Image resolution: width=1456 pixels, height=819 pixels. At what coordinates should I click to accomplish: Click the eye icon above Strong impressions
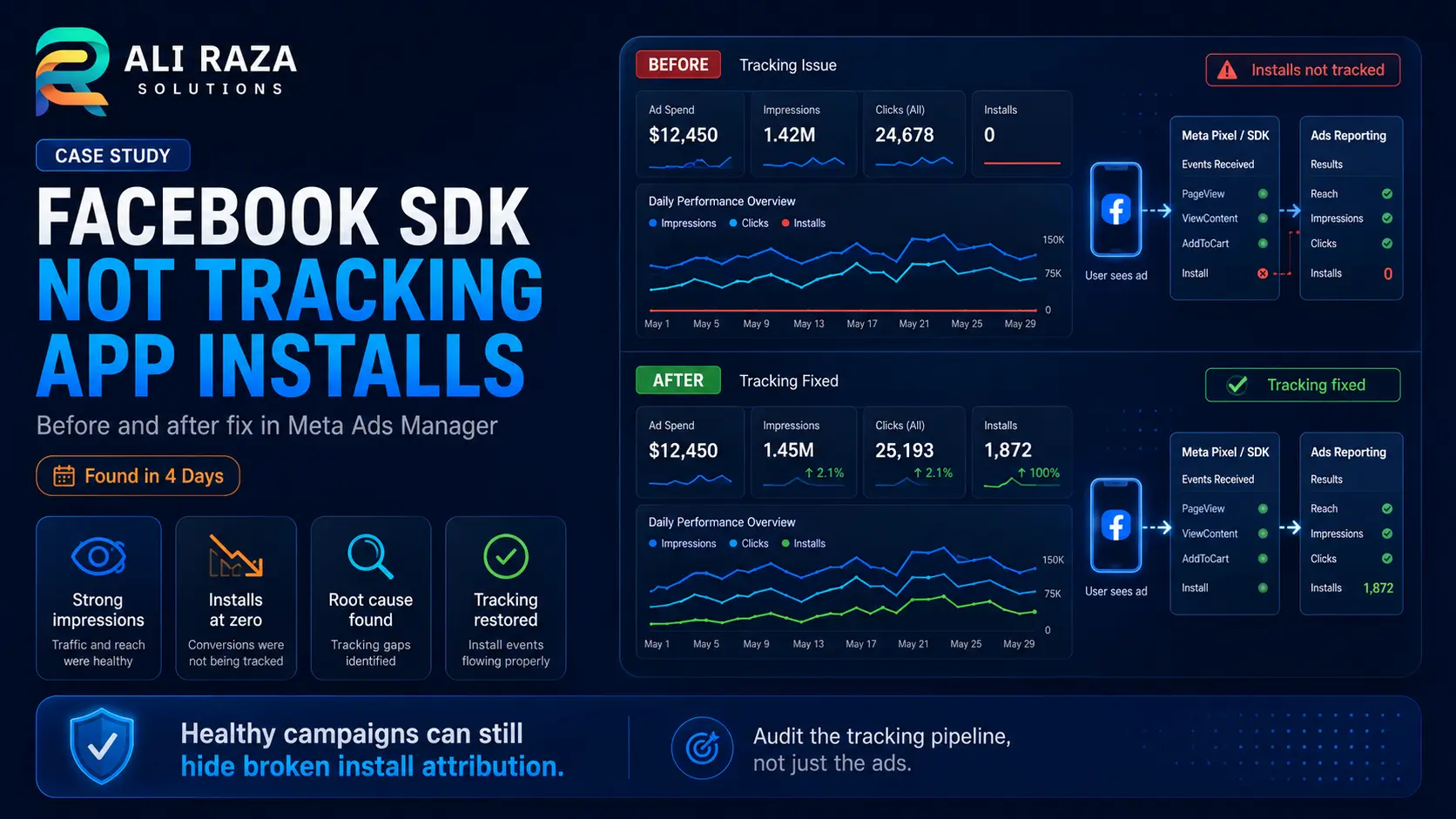[98, 556]
